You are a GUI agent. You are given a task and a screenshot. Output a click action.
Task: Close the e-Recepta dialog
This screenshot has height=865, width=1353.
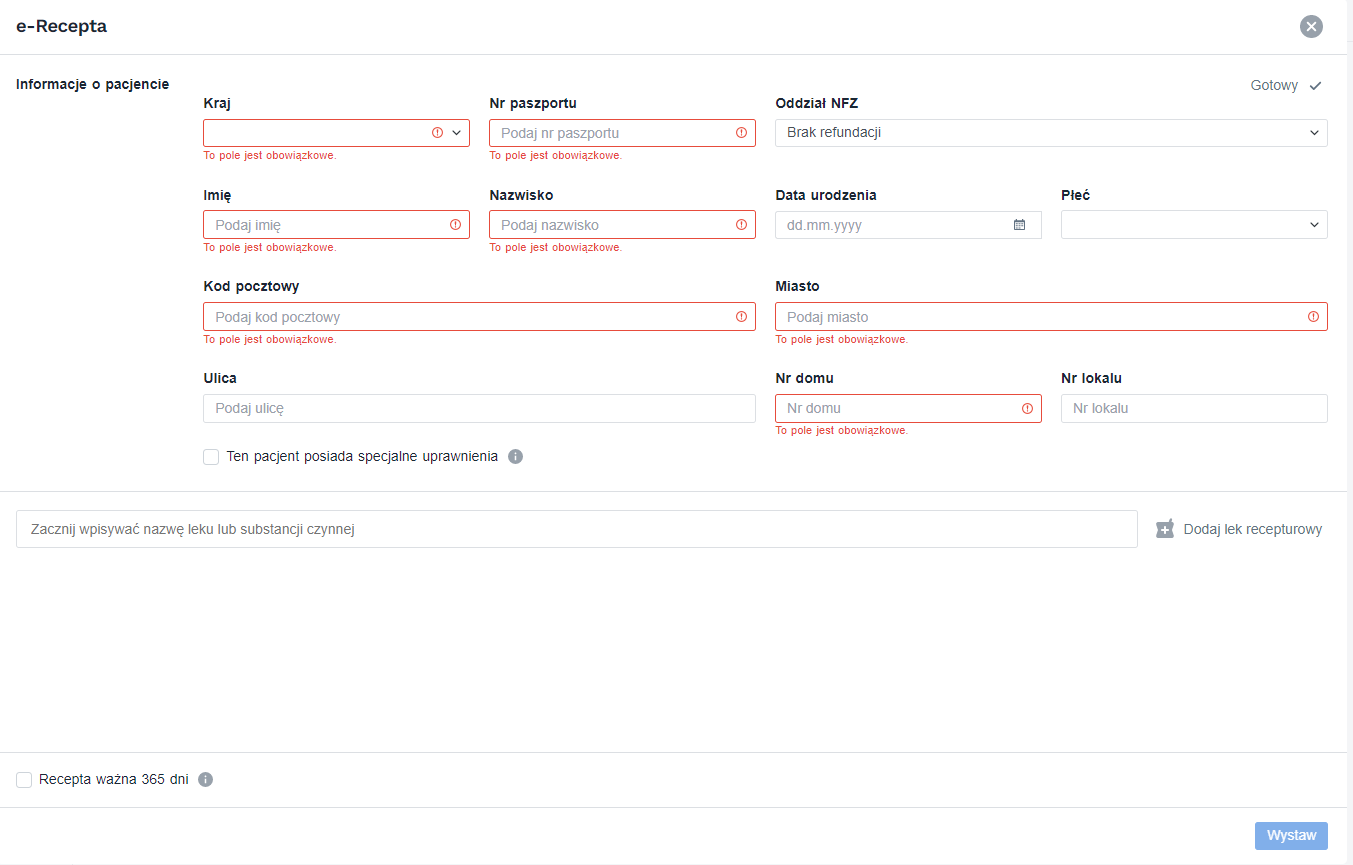1311,26
